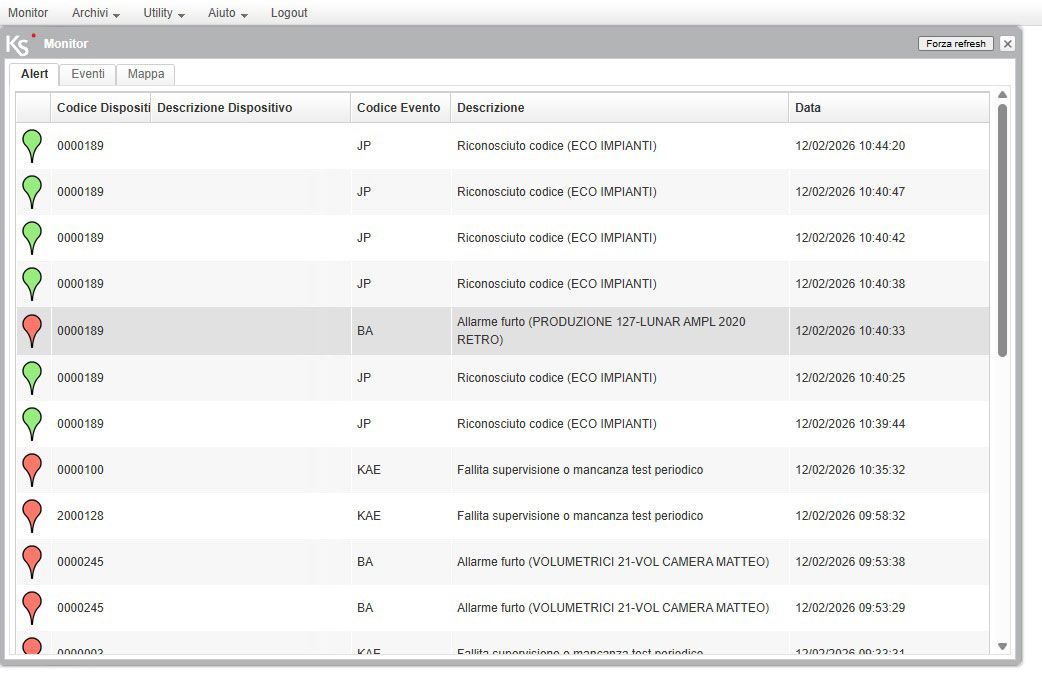Open the Mappa tab
This screenshot has width=1042, height=696.
click(x=146, y=74)
